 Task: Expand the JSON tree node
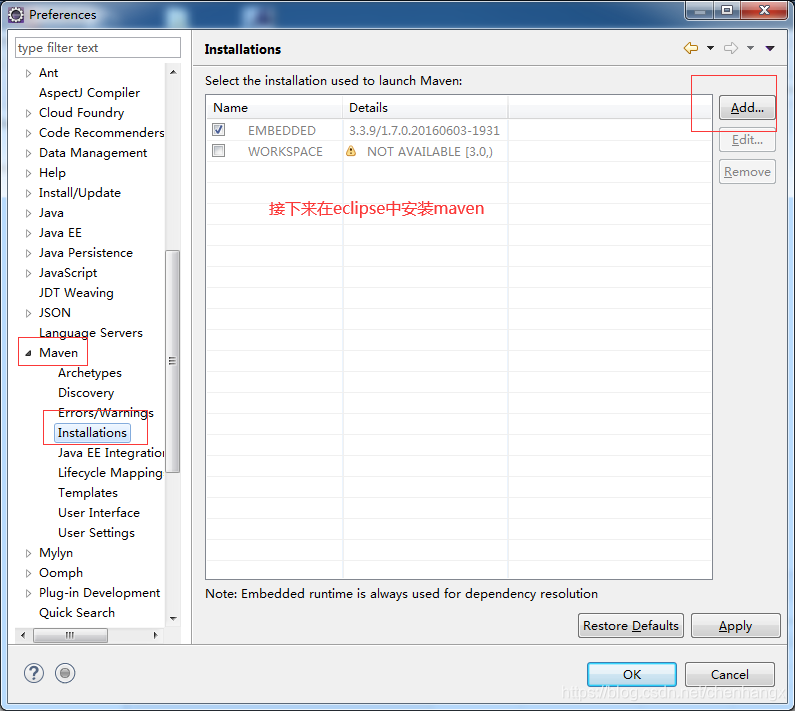pyautogui.click(x=28, y=313)
